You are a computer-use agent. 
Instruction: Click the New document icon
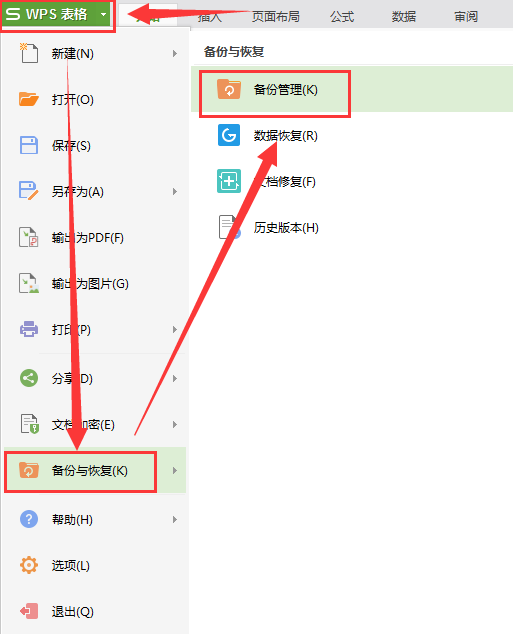coord(29,53)
